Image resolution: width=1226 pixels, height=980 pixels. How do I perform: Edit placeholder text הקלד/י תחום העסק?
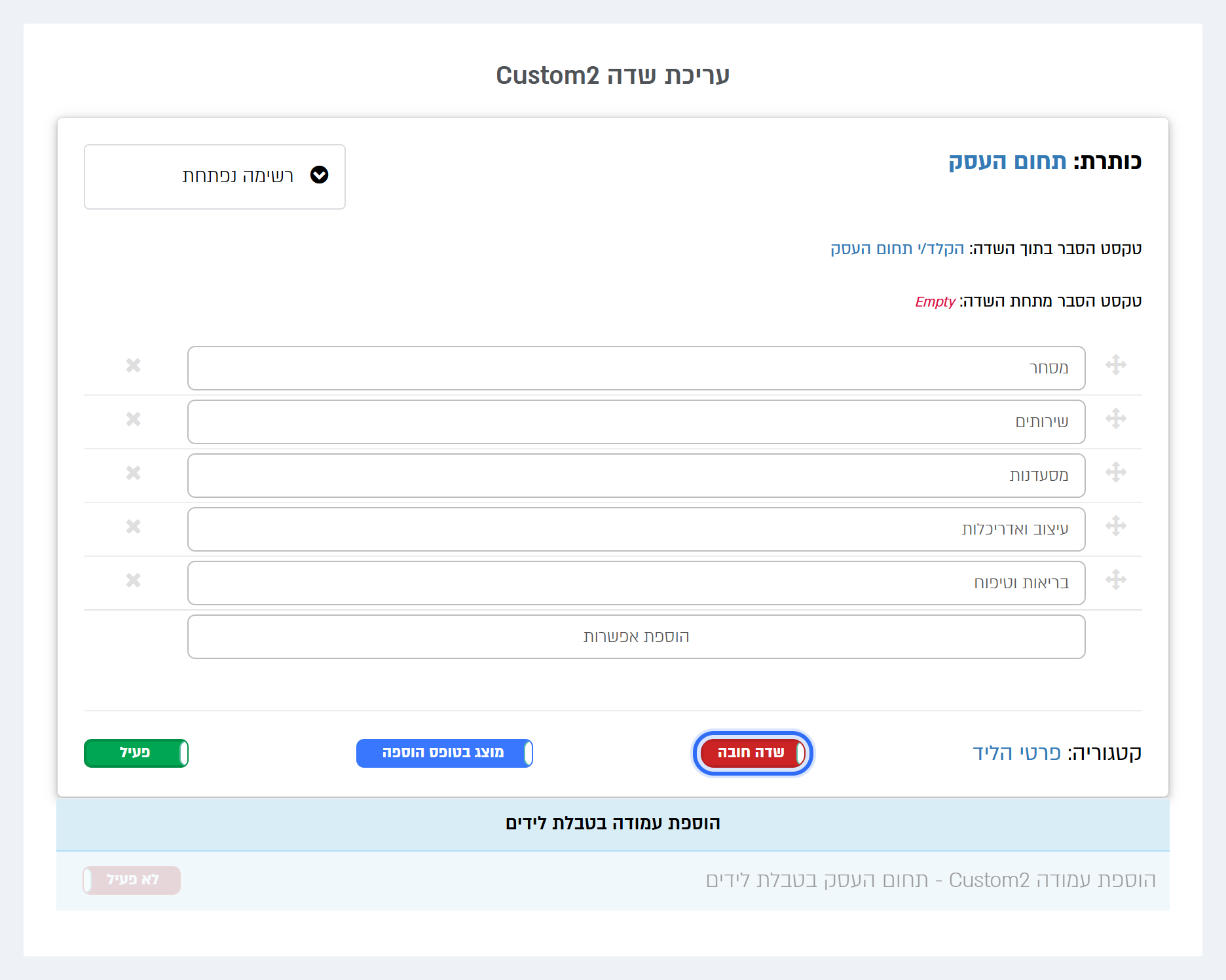pos(897,249)
